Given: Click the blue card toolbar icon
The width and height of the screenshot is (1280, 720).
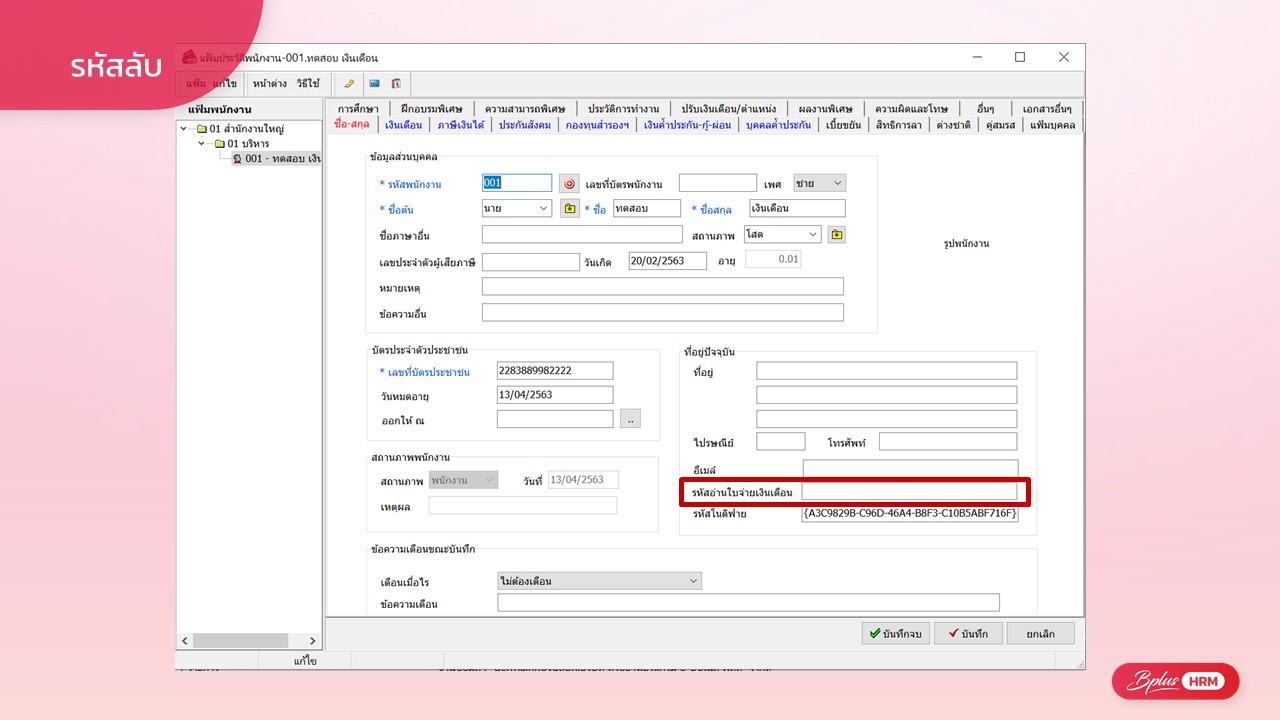Looking at the screenshot, I should pos(374,84).
